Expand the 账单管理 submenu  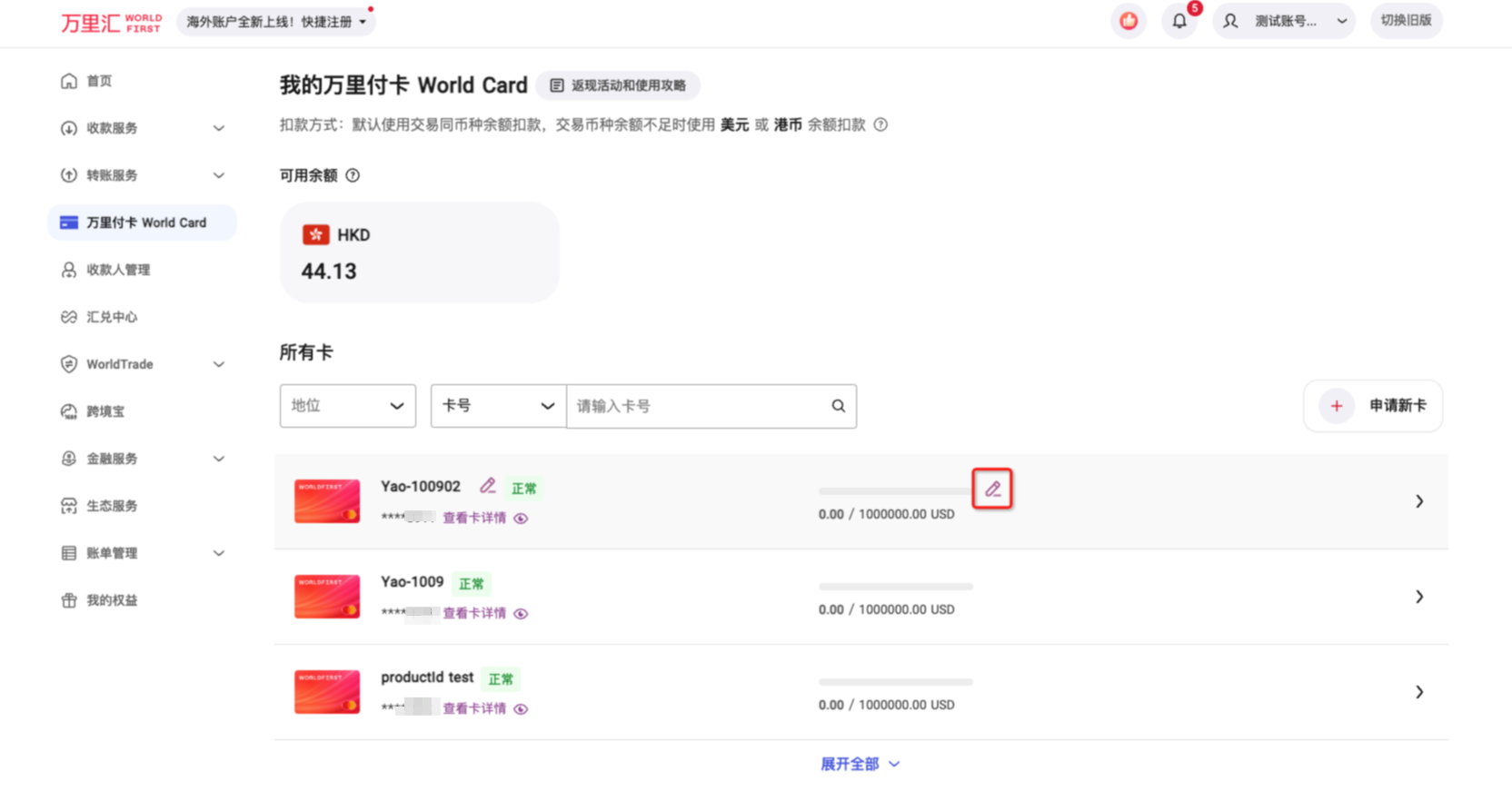pos(219,553)
